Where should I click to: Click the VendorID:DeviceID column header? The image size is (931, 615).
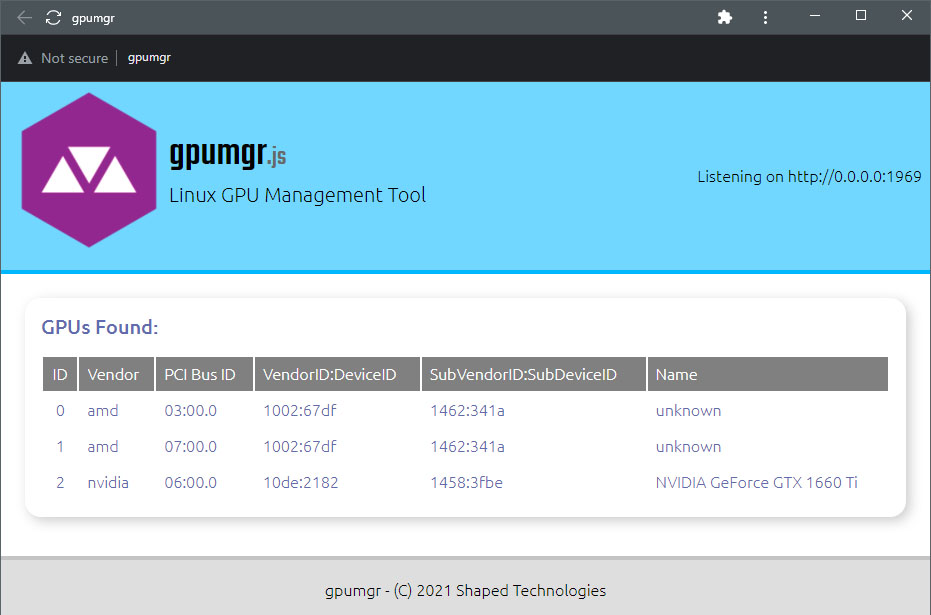337,374
